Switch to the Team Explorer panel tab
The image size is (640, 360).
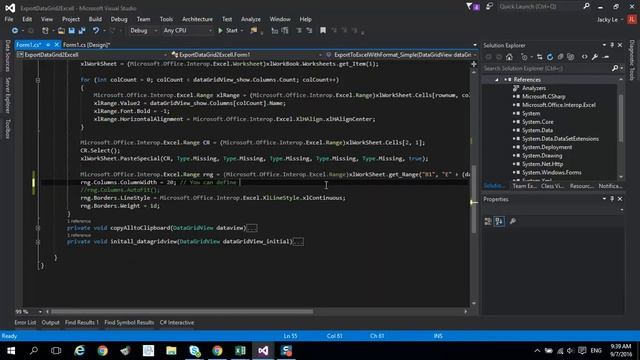[x=524, y=186]
